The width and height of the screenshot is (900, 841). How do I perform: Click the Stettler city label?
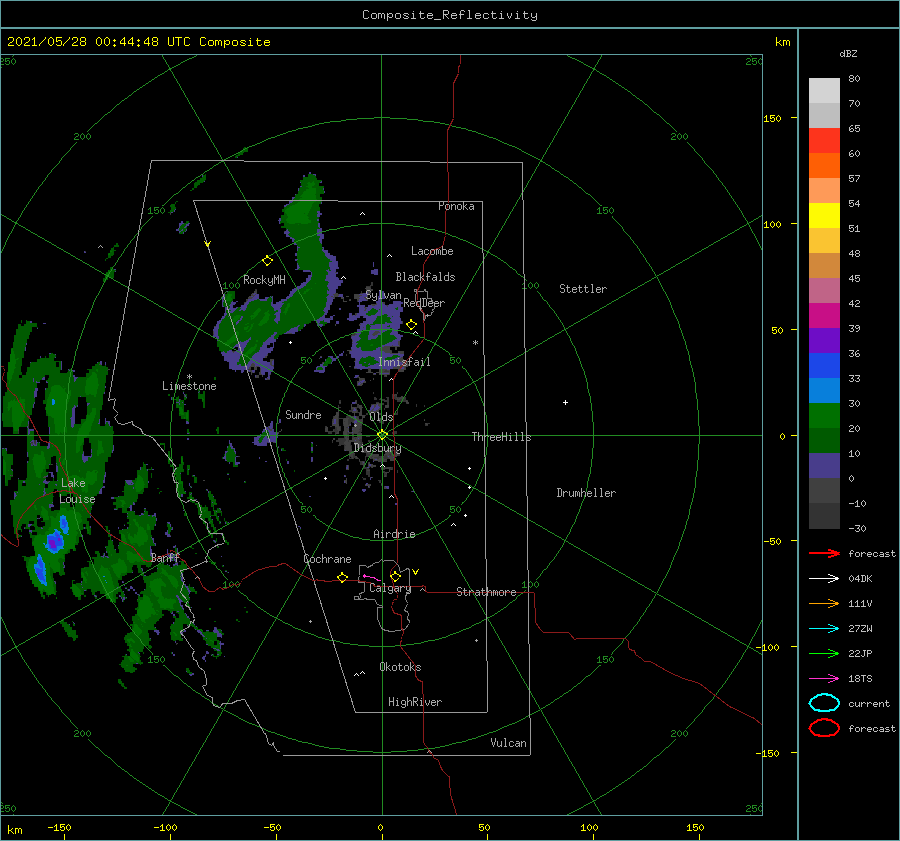point(583,289)
